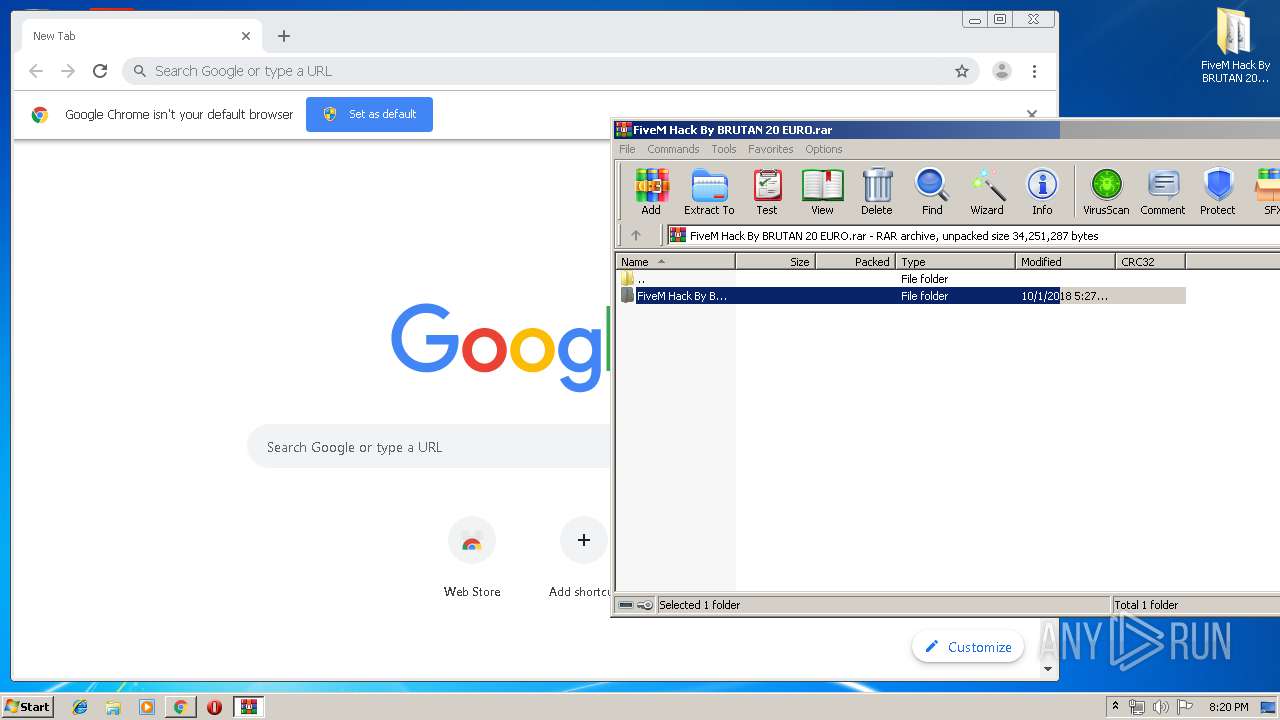Click the Chrome page scrollbar down arrow
The height and width of the screenshot is (720, 1280).
coord(1048,669)
